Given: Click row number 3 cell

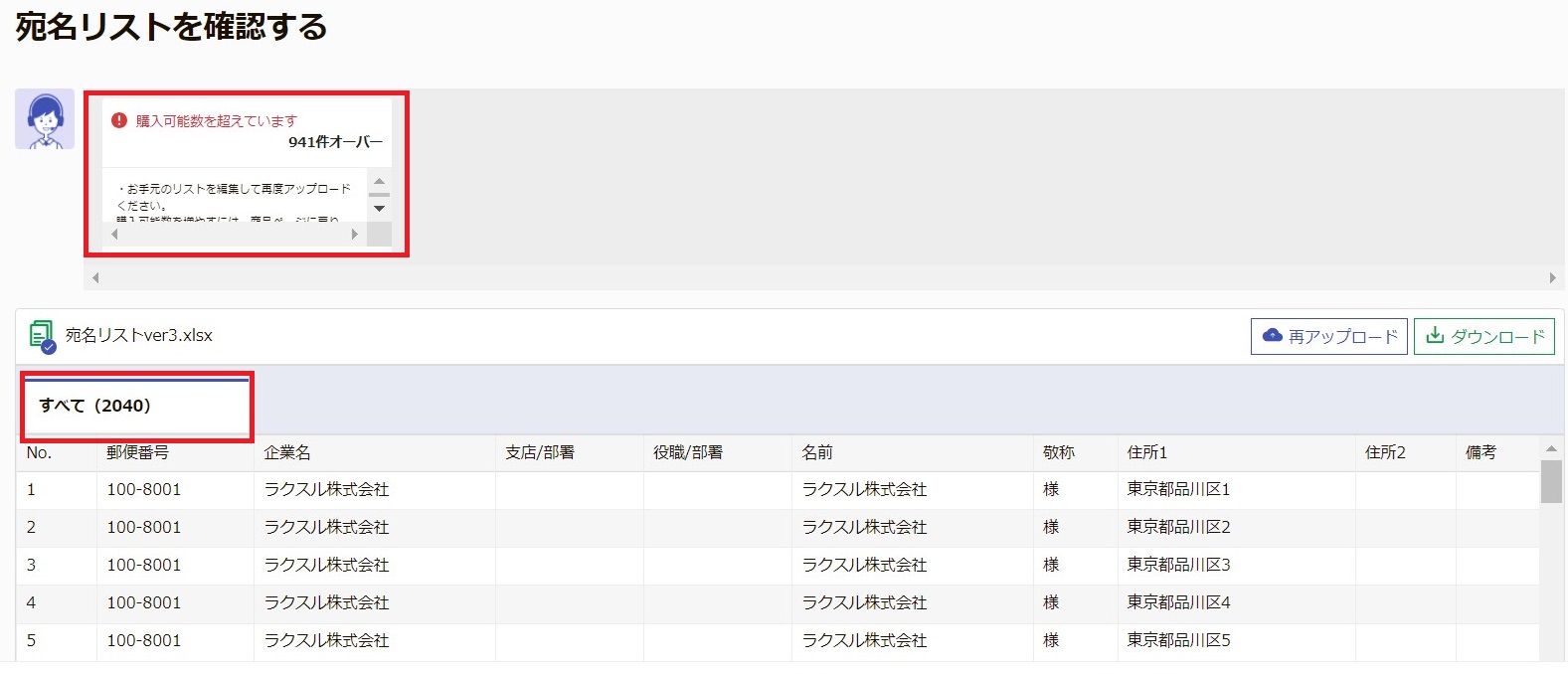Looking at the screenshot, I should tap(56, 566).
